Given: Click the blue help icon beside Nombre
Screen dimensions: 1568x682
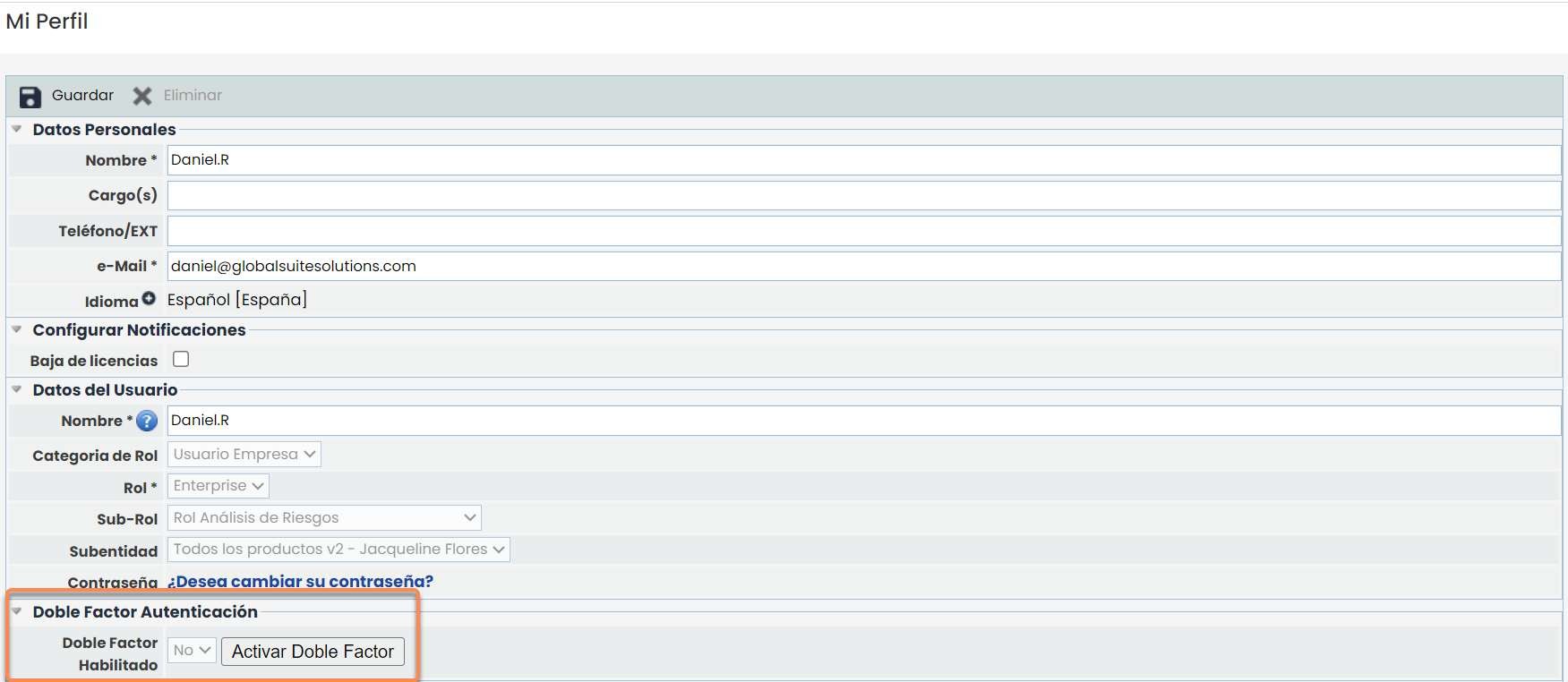Looking at the screenshot, I should click(x=147, y=421).
